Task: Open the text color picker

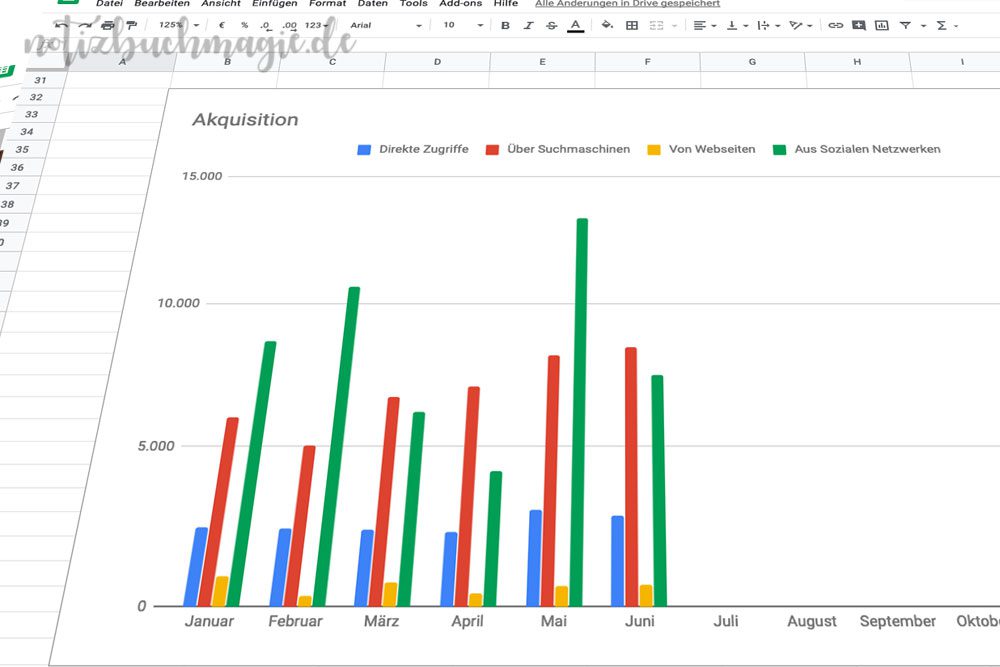Action: [x=575, y=24]
